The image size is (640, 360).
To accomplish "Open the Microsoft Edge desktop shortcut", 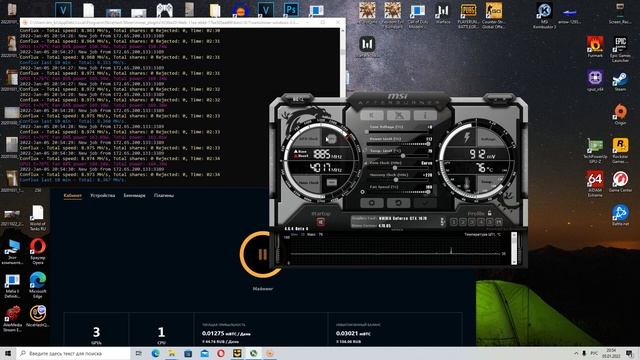I will click(x=38, y=285).
